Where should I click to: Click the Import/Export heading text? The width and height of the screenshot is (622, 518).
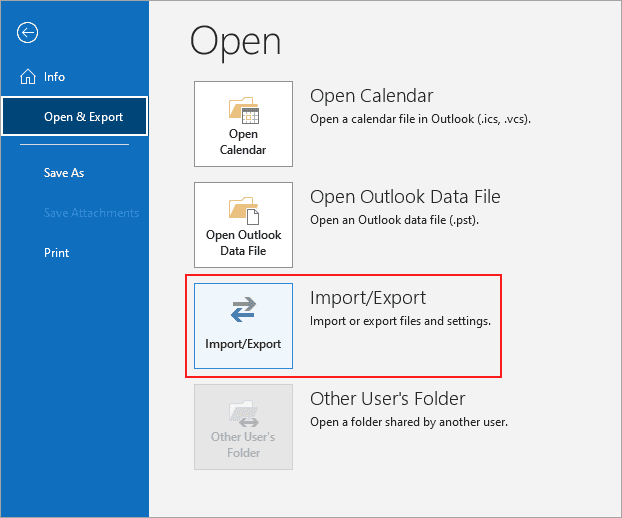(368, 298)
